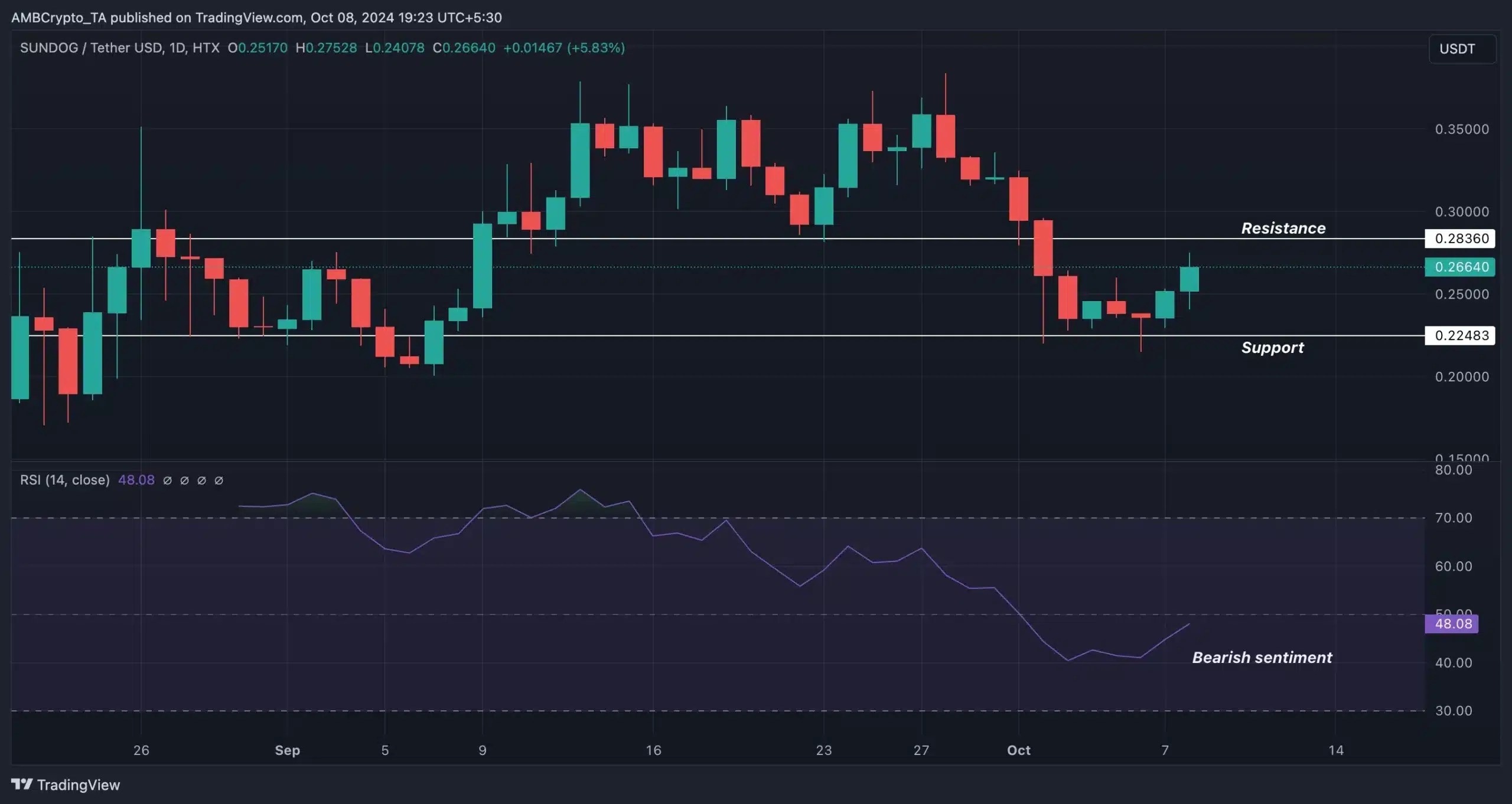
Task: Click the RSI (14, close) indicator label
Action: click(65, 480)
